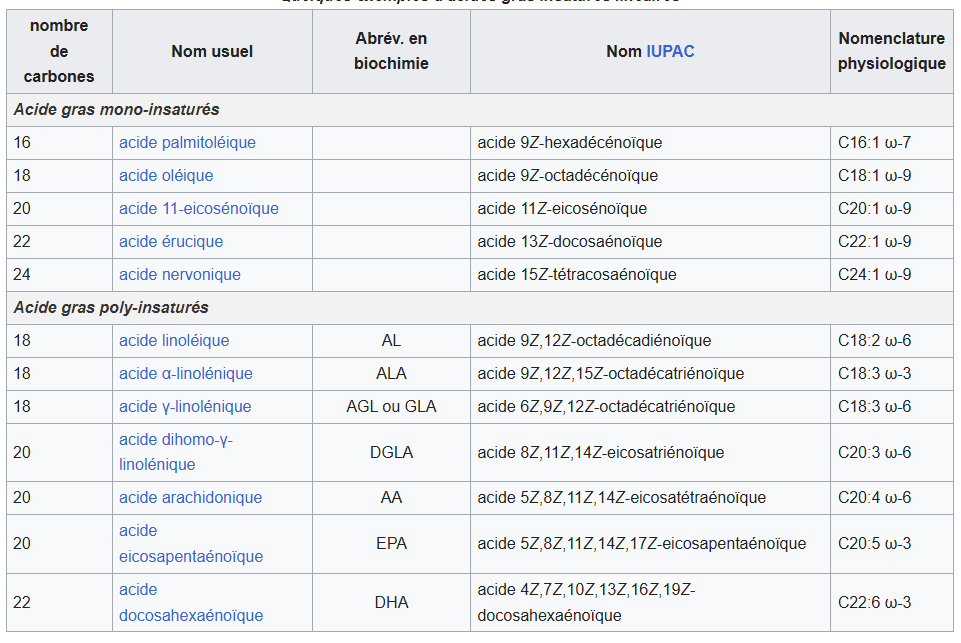Follow the acide 11-eicosénoïque link
Image resolution: width=961 pixels, height=643 pixels.
(198, 209)
